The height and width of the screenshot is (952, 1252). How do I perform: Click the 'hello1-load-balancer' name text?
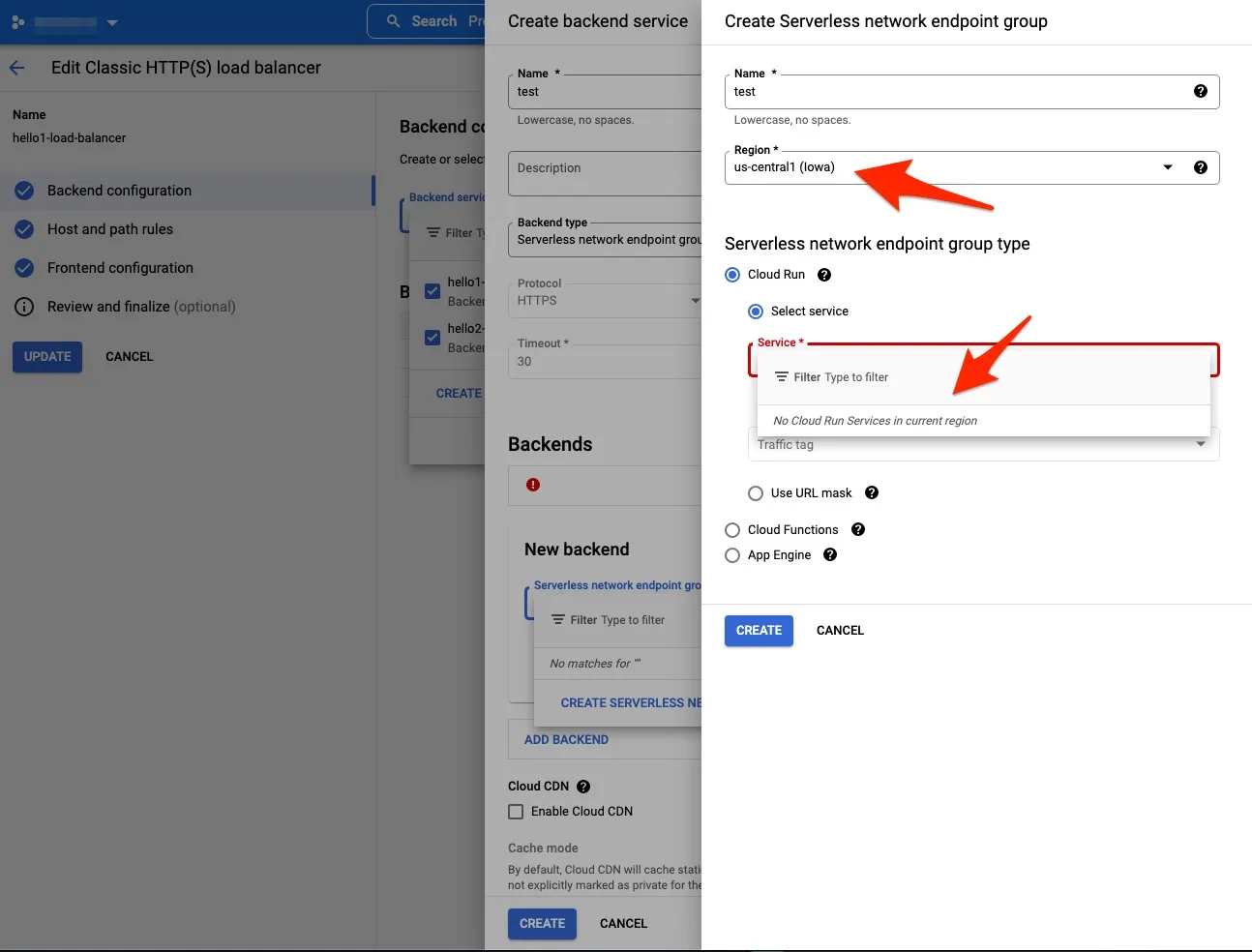point(69,138)
